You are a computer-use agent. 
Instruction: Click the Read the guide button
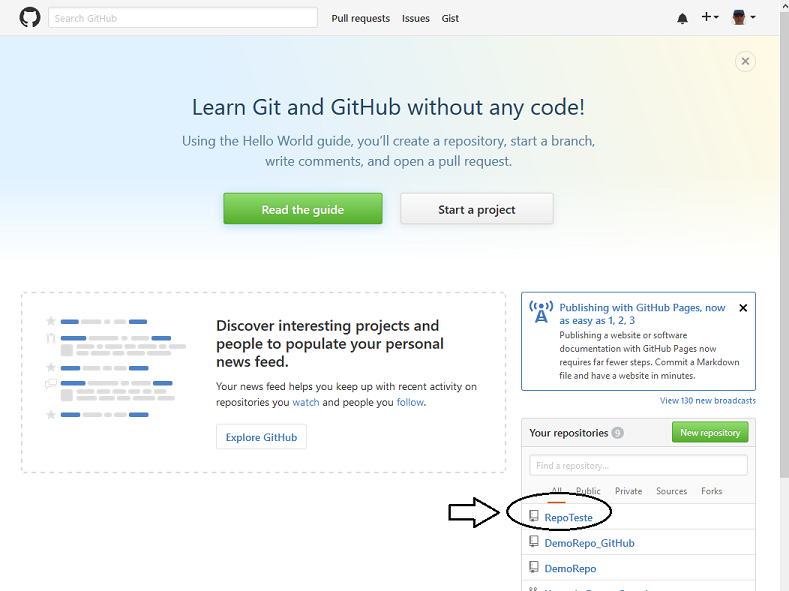point(303,209)
